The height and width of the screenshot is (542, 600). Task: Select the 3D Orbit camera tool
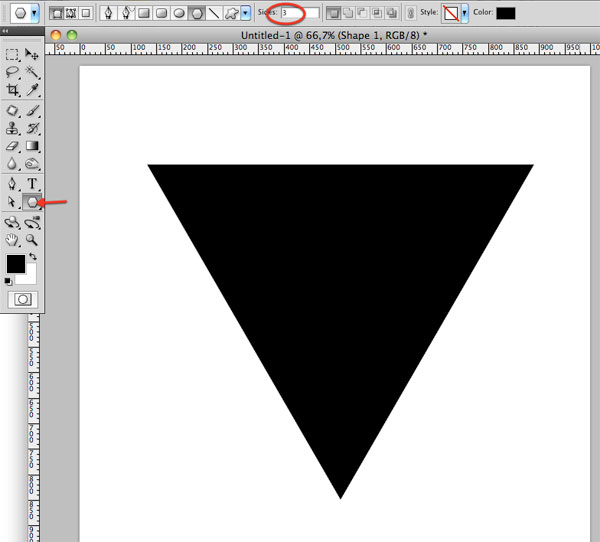click(x=32, y=223)
